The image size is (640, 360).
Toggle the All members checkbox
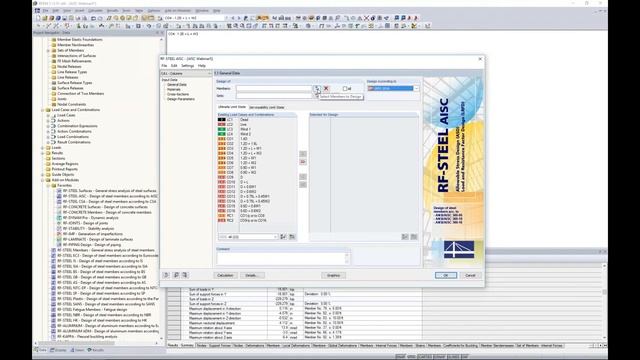[345, 89]
